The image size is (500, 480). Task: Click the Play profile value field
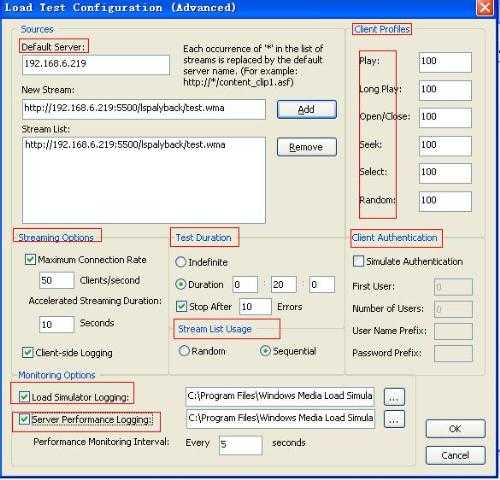click(445, 62)
